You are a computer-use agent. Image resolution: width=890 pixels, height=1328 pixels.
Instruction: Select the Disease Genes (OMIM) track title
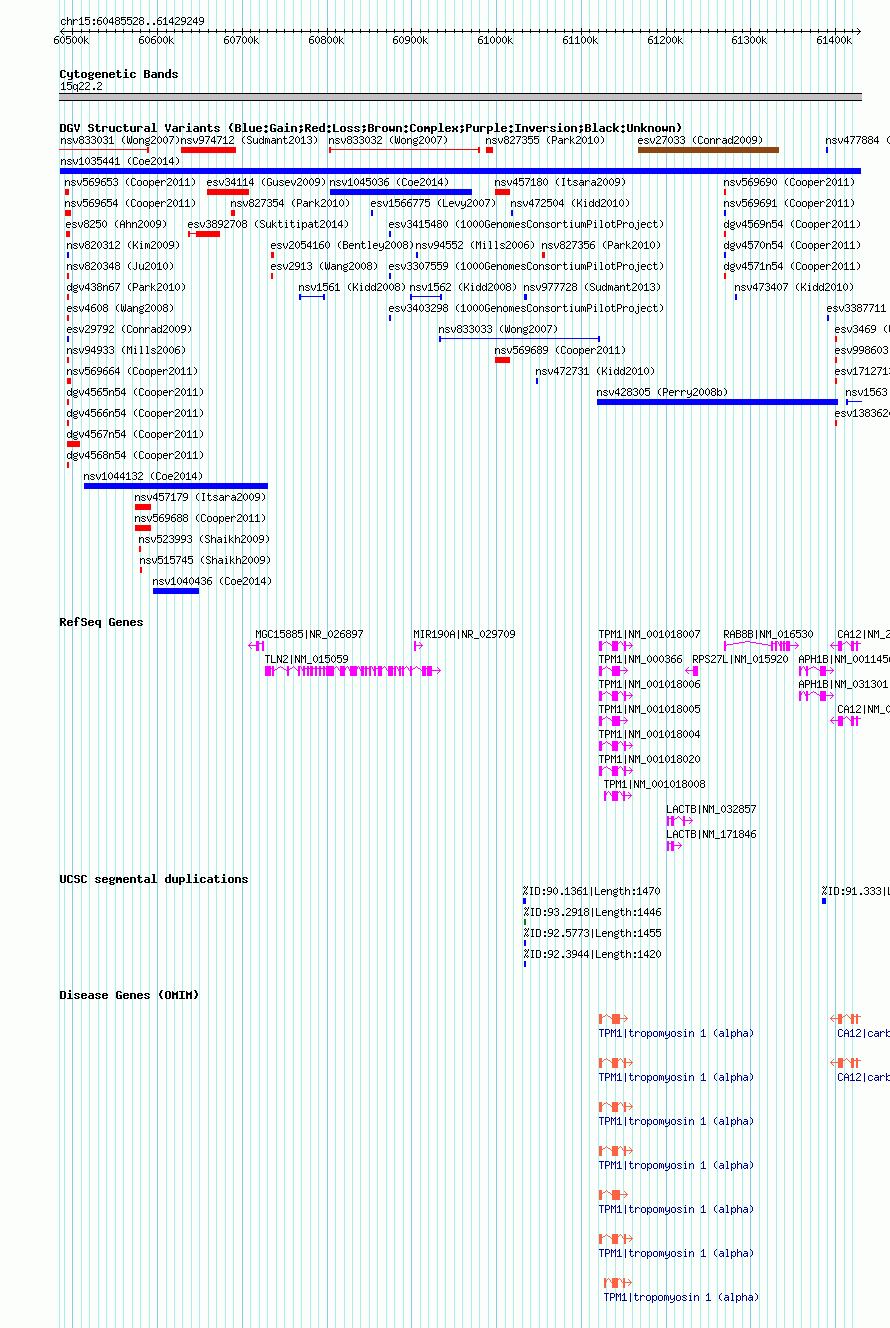click(129, 995)
